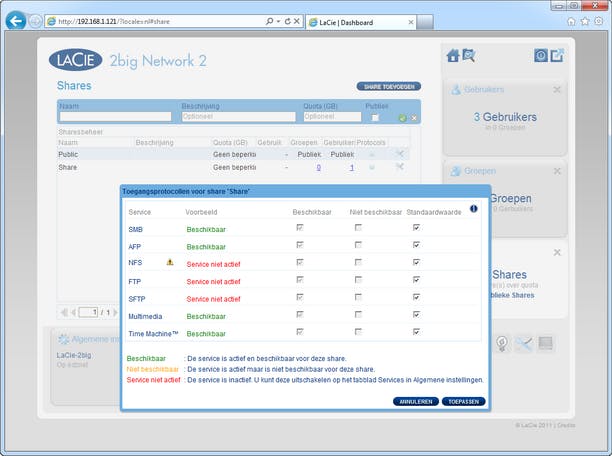Toggle SMB Niet beschikbaar checkbox
612x456 pixels.
358,227
